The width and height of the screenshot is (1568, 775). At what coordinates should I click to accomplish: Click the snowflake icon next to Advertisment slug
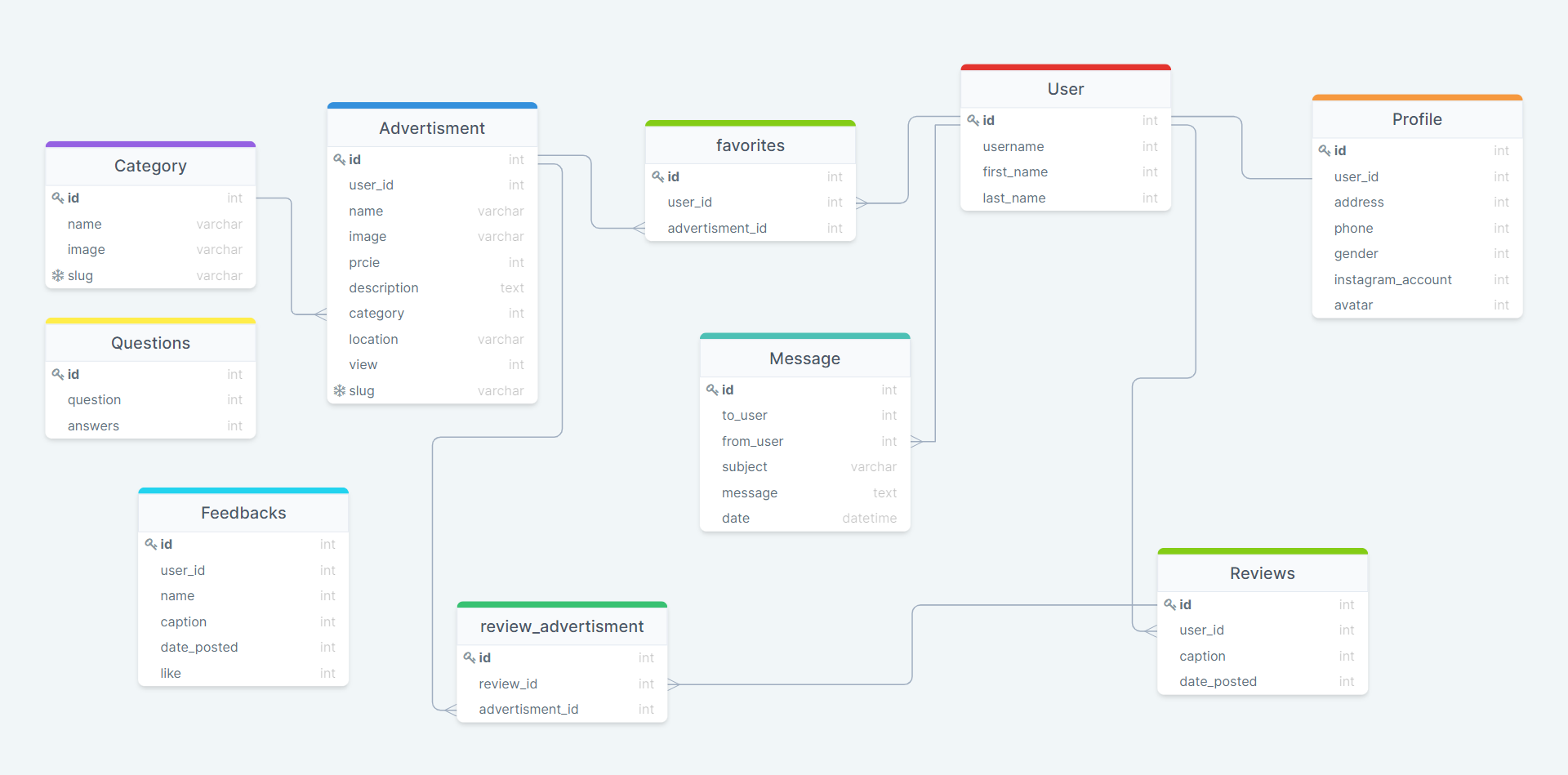[x=340, y=390]
